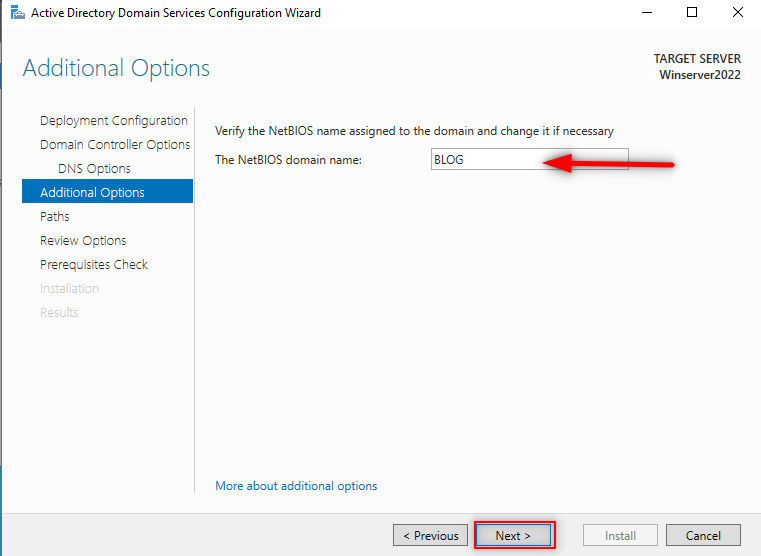The height and width of the screenshot is (556, 761).
Task: Go to the Deployment Configuration step
Action: [x=113, y=121]
